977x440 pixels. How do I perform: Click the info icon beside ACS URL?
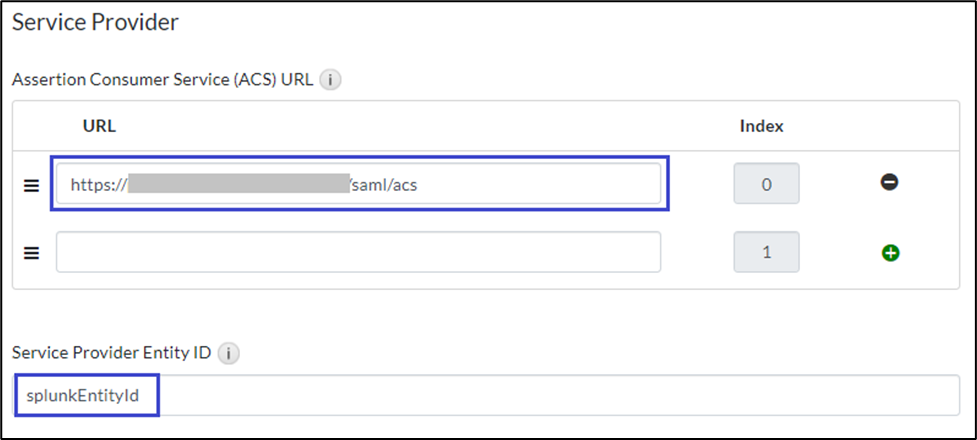[331, 80]
